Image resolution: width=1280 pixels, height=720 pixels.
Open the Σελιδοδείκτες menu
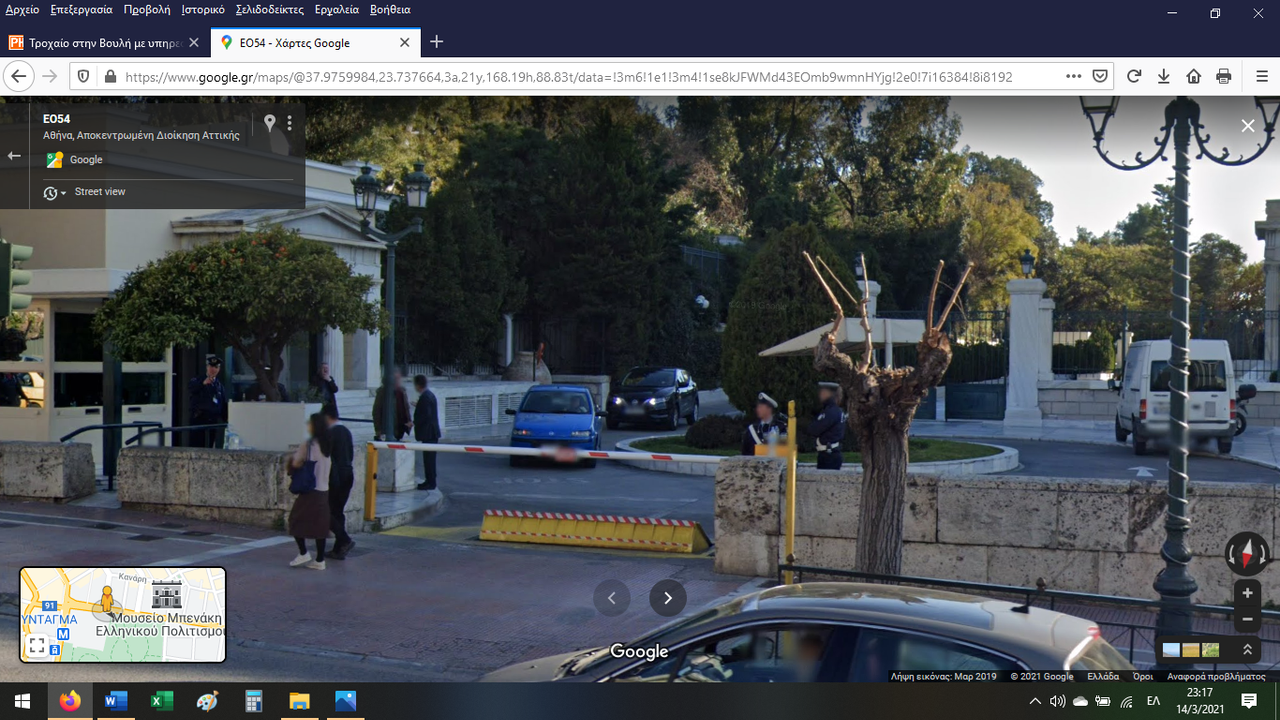point(270,10)
